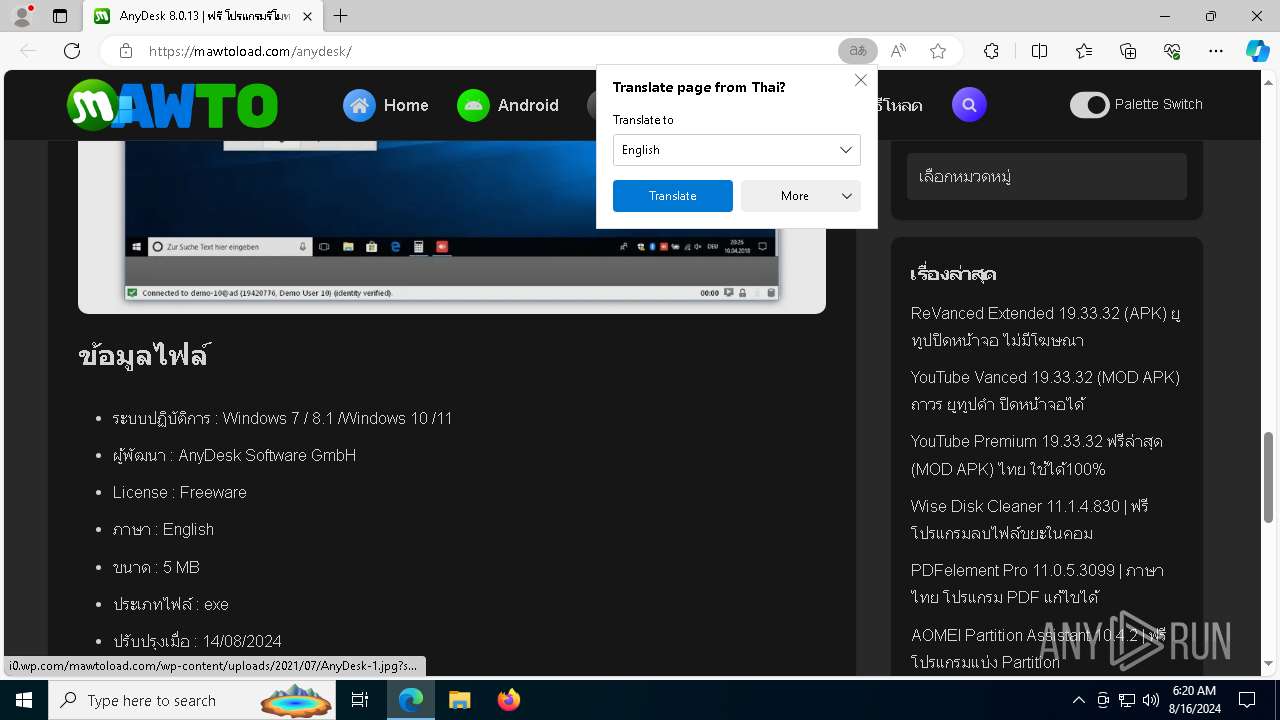Open YouTube Vanced 19.33.32 article link
The width and height of the screenshot is (1280, 720).
point(1045,391)
